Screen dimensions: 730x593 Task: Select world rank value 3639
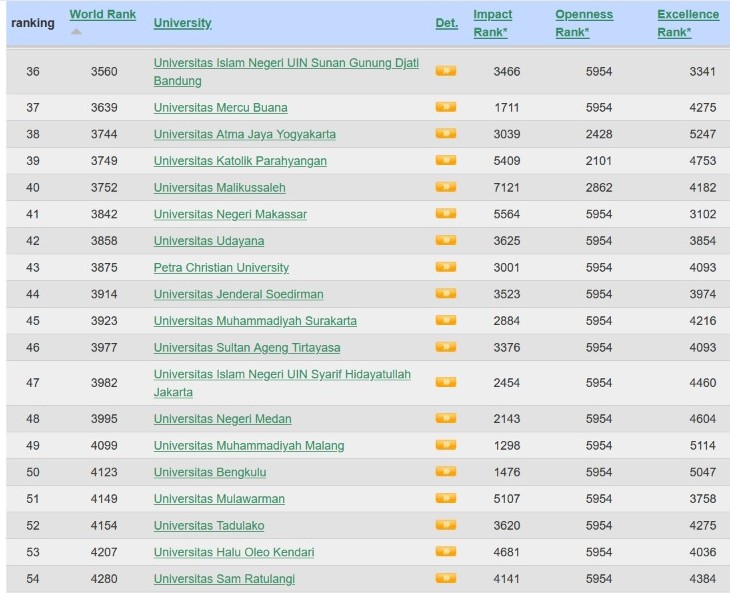pyautogui.click(x=104, y=108)
